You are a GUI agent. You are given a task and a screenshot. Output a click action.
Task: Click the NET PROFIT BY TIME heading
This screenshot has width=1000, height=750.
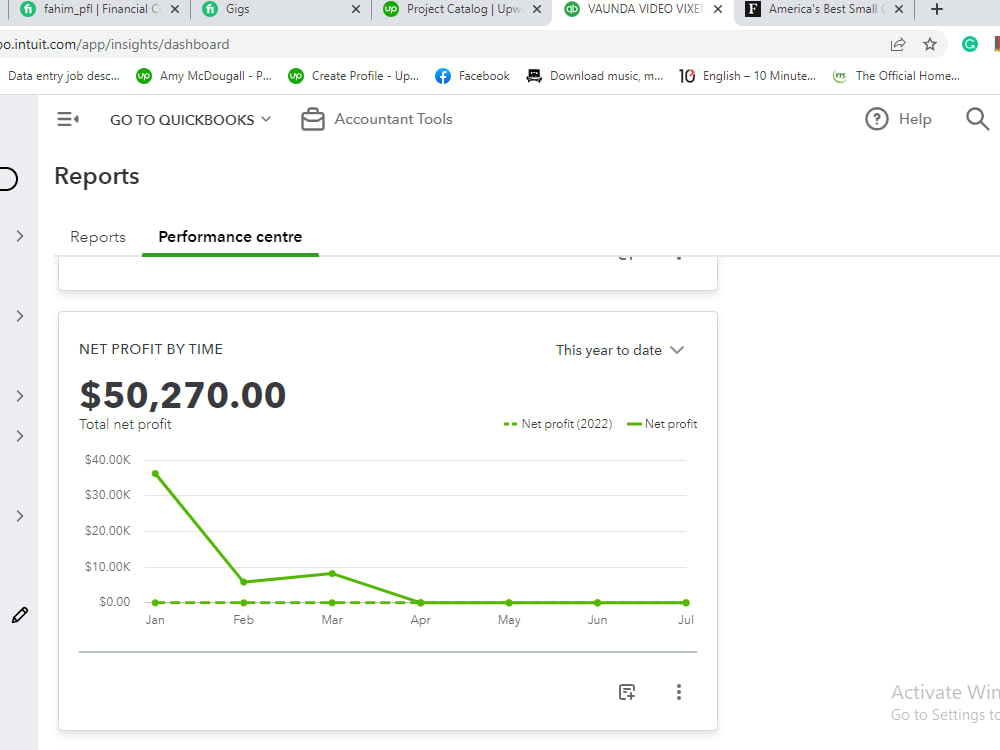click(x=151, y=349)
